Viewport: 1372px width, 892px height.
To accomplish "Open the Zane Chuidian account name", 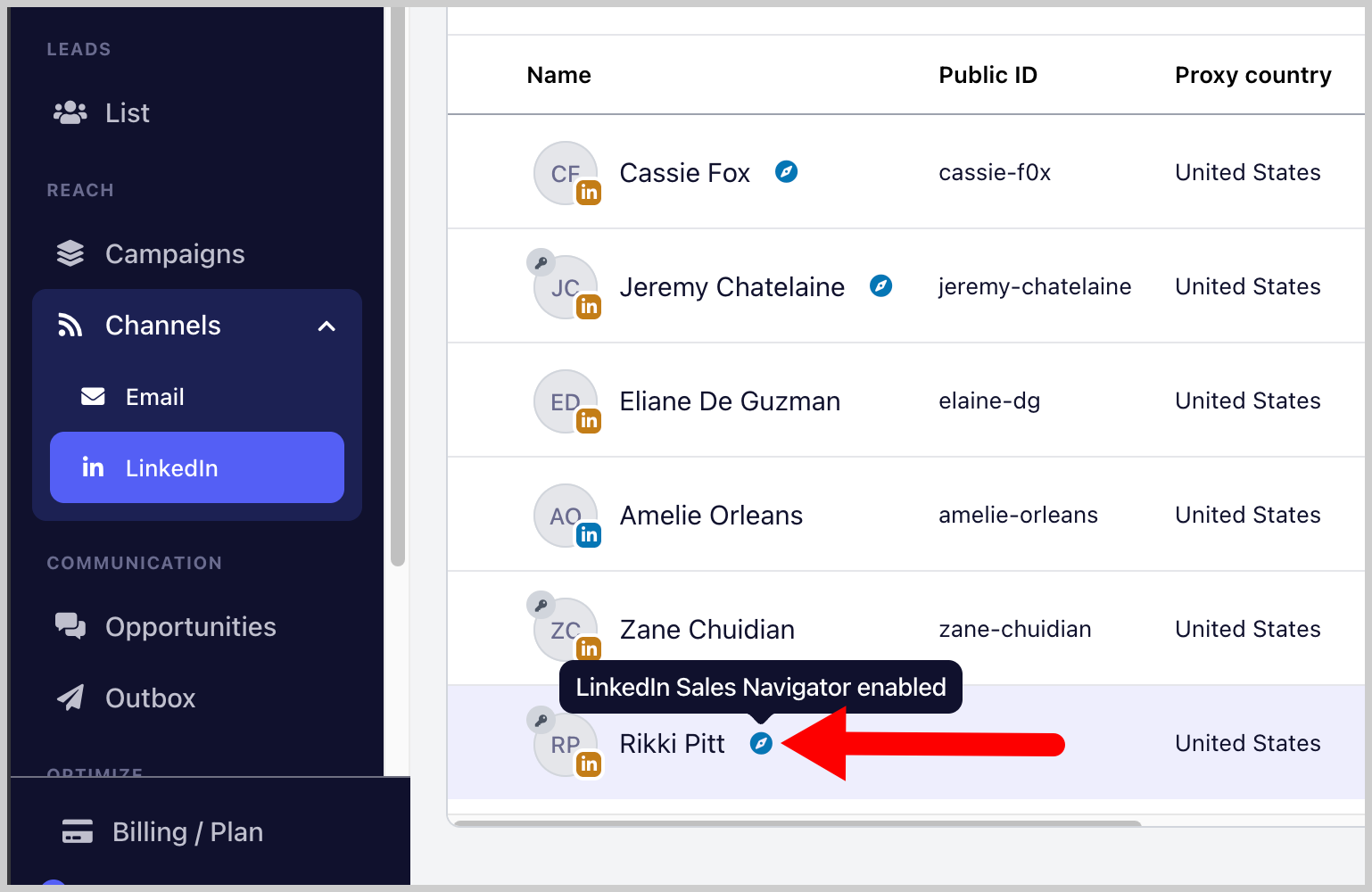I will pyautogui.click(x=707, y=630).
